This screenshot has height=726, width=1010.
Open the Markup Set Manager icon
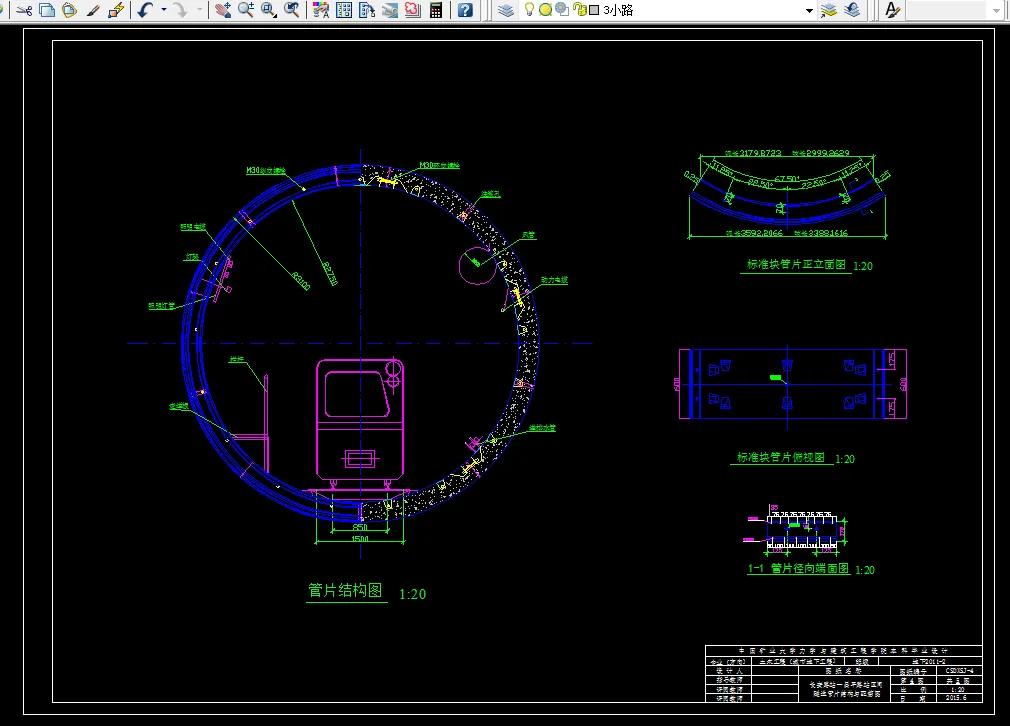413,10
